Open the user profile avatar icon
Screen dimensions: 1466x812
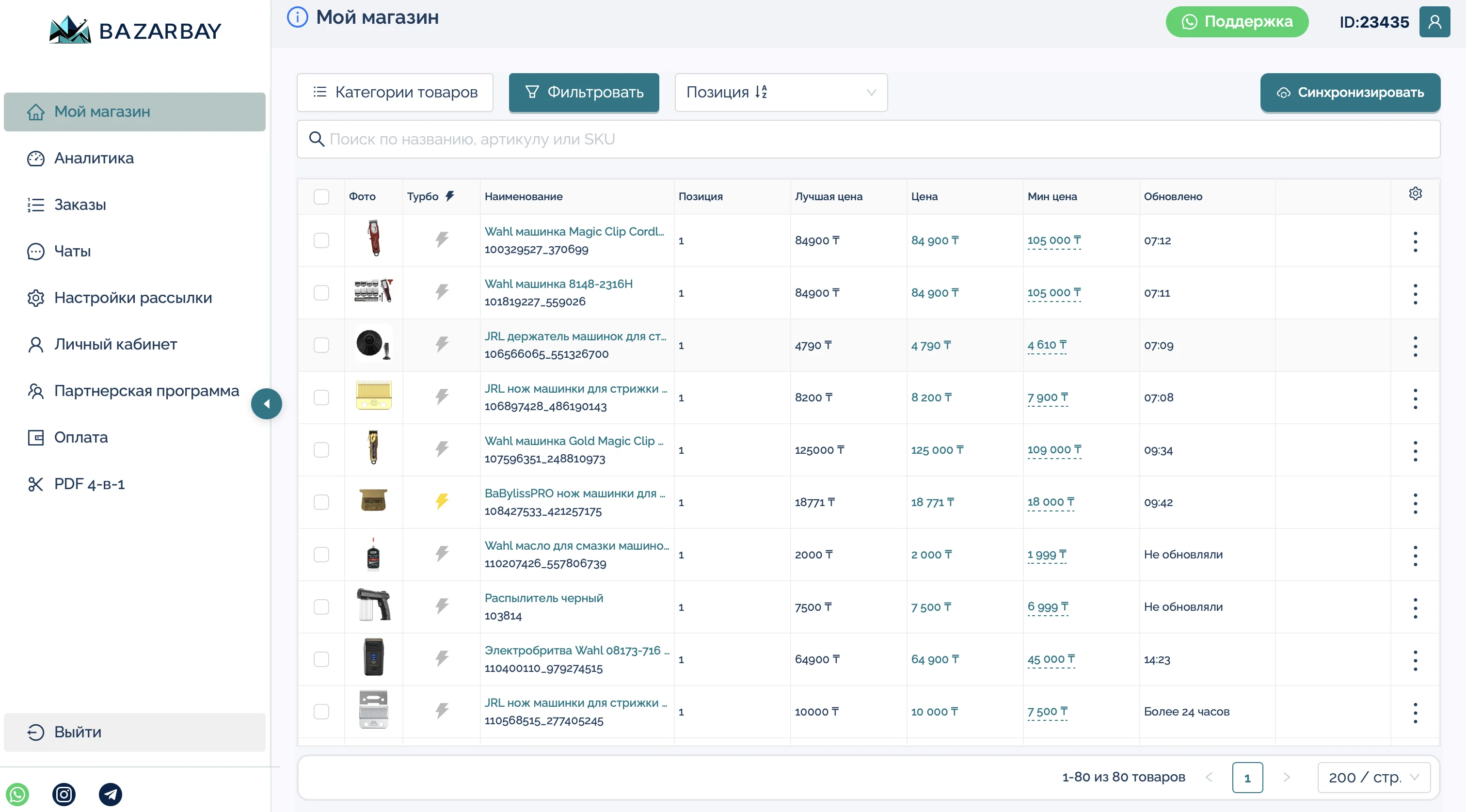(x=1434, y=22)
